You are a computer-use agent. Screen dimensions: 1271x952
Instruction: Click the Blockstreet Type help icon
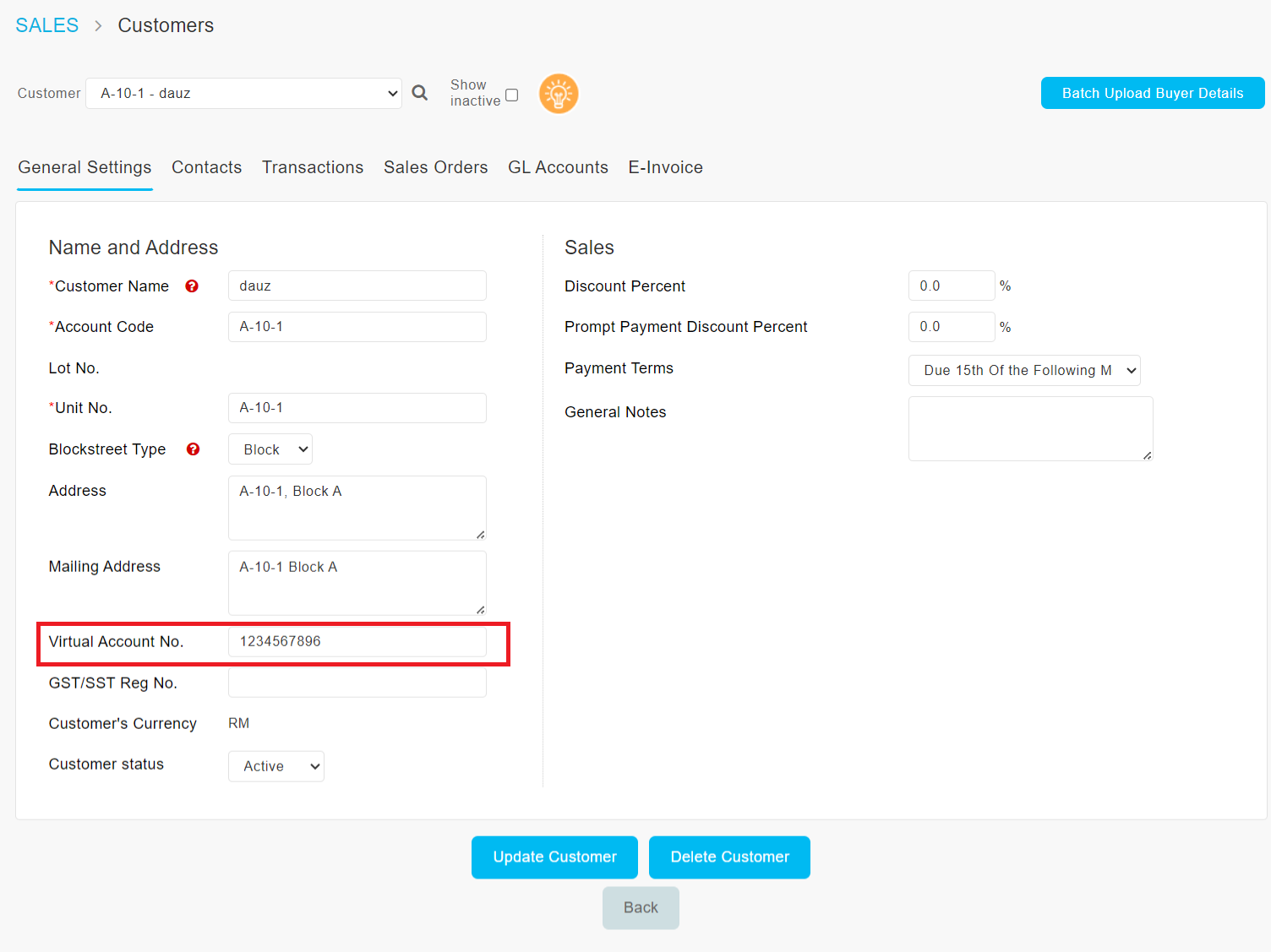point(193,449)
